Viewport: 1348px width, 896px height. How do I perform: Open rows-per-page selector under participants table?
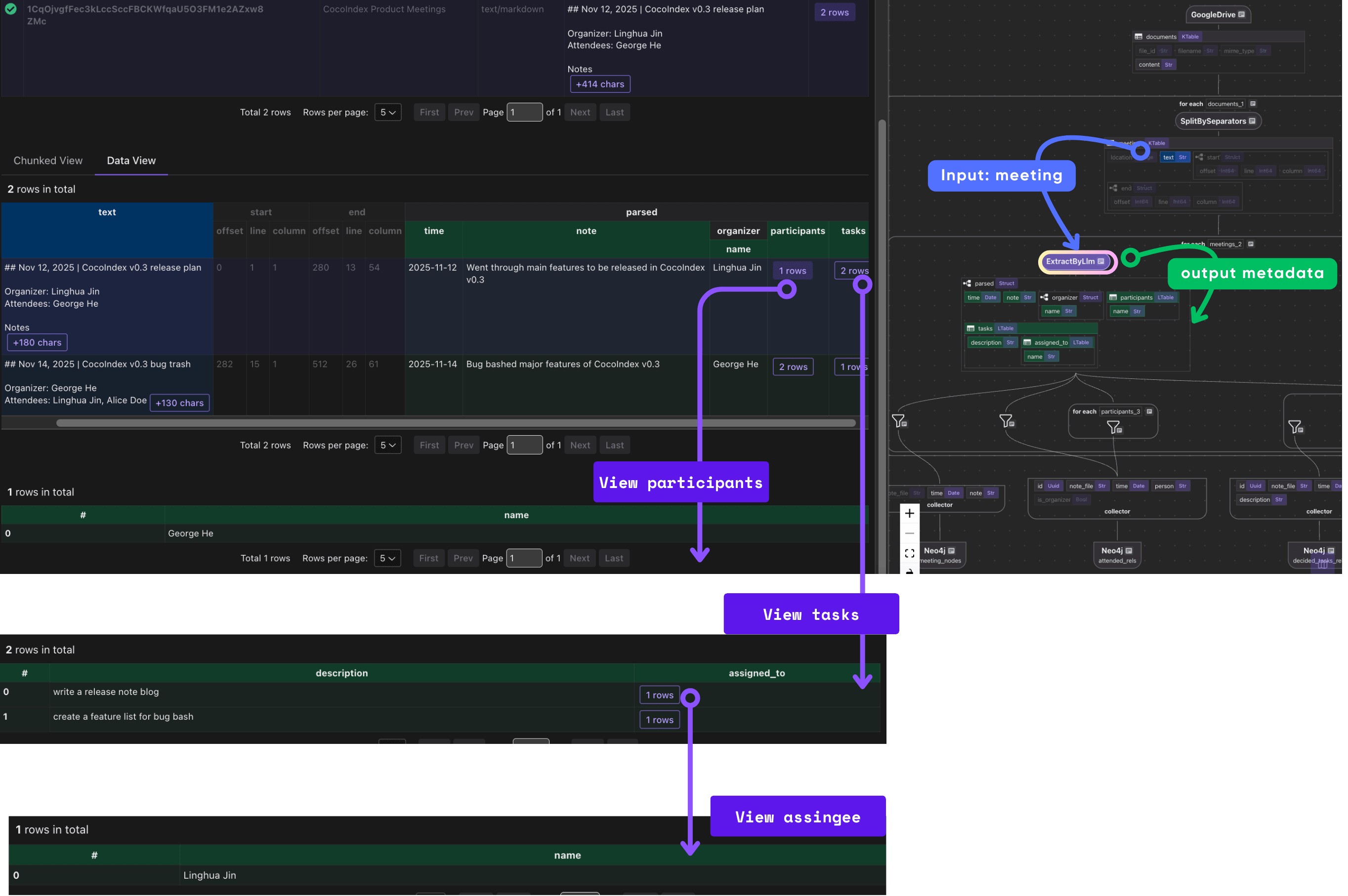[387, 558]
